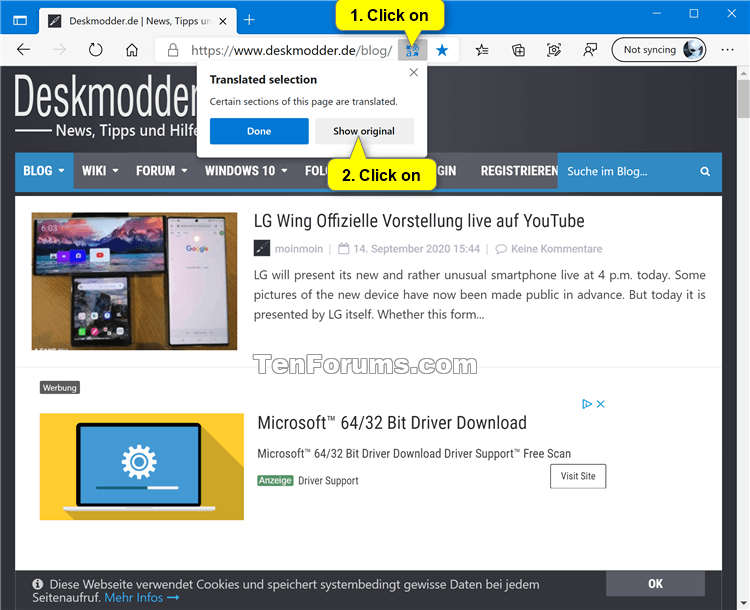Click the feedback icon in toolbar
The image size is (750, 610).
590,50
